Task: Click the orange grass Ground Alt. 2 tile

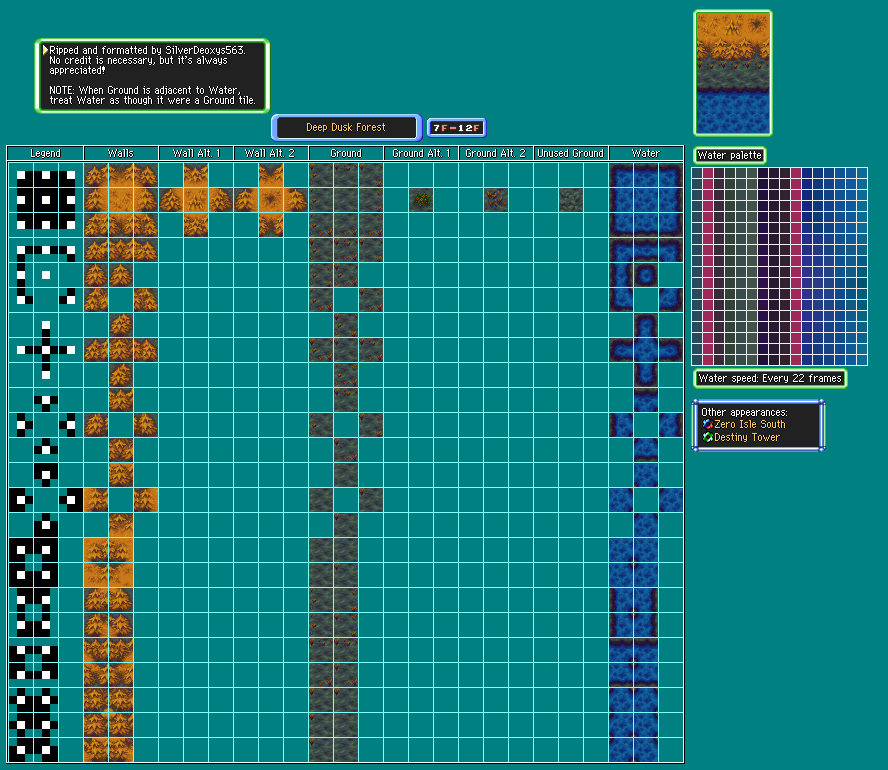Action: pyautogui.click(x=496, y=200)
